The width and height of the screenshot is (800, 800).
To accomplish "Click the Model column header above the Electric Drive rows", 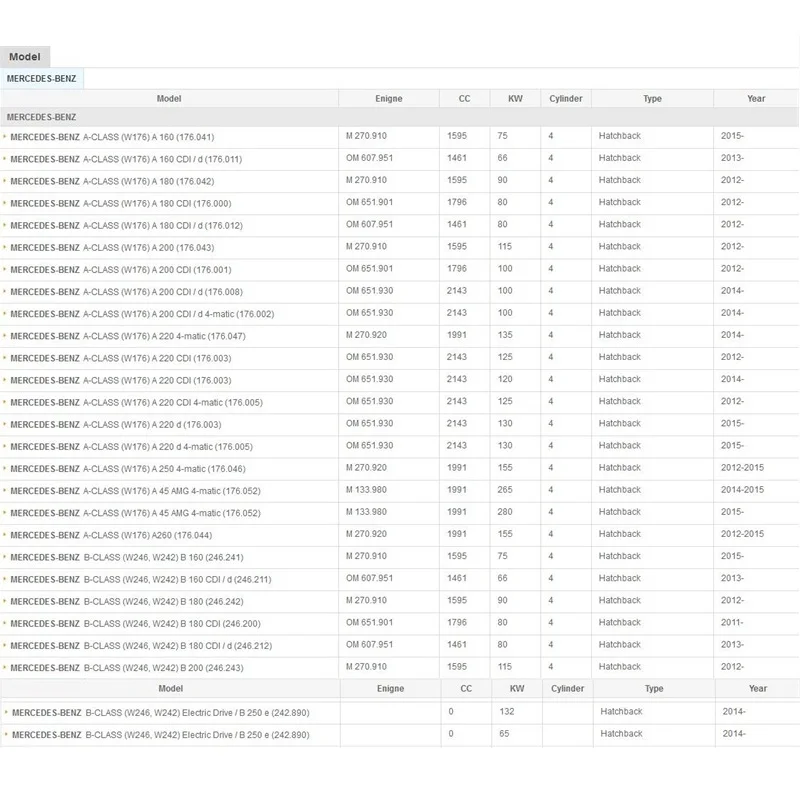I will point(170,688).
